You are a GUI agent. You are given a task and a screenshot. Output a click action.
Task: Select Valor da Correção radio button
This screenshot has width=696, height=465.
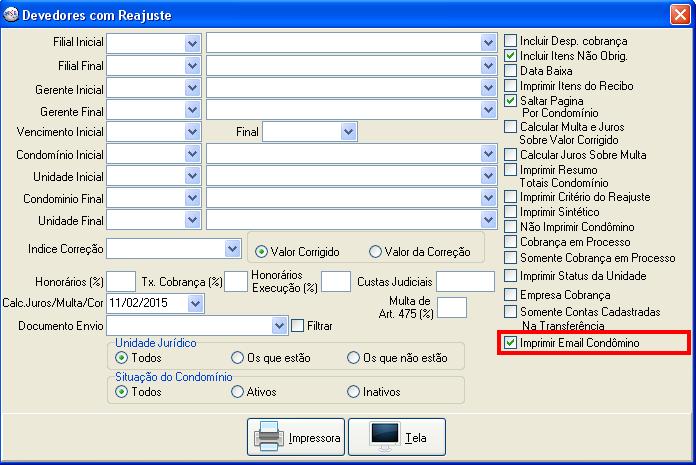(x=376, y=252)
